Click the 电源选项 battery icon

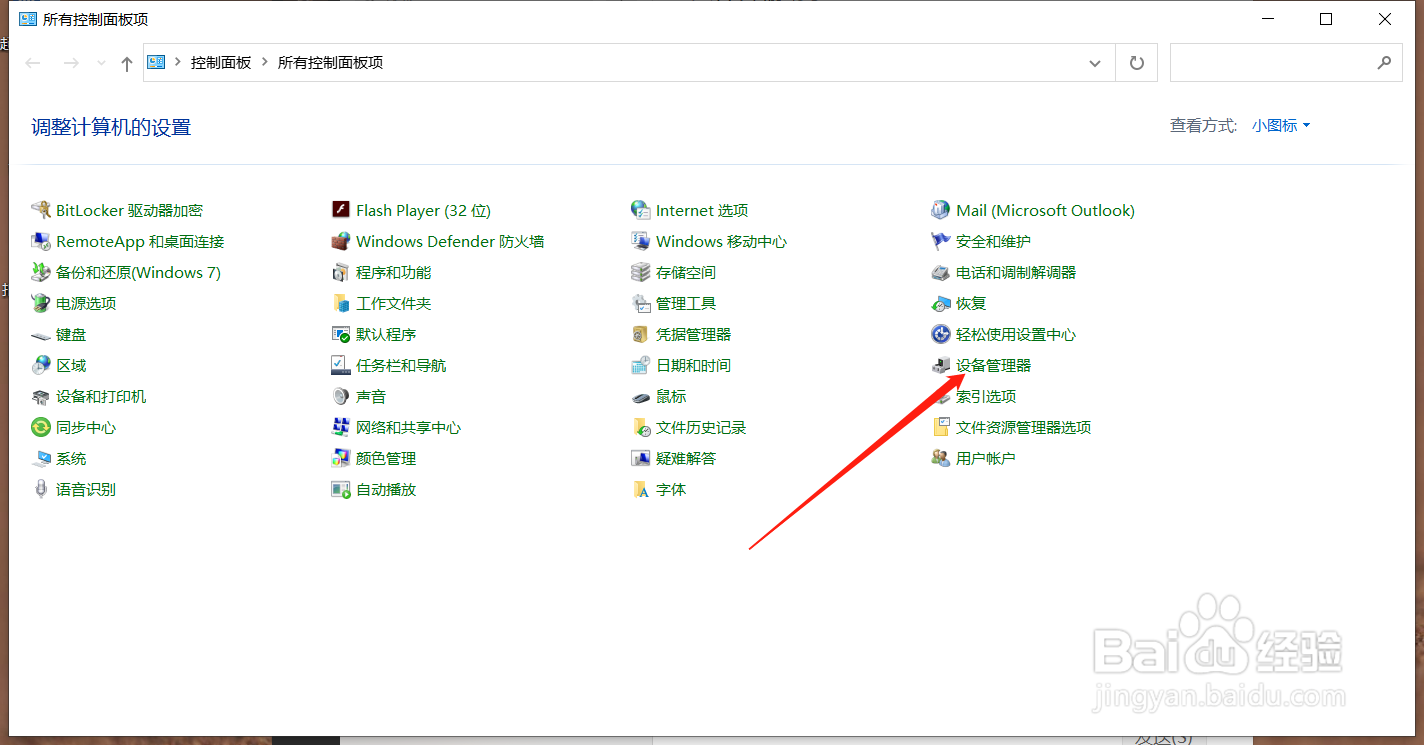point(41,303)
